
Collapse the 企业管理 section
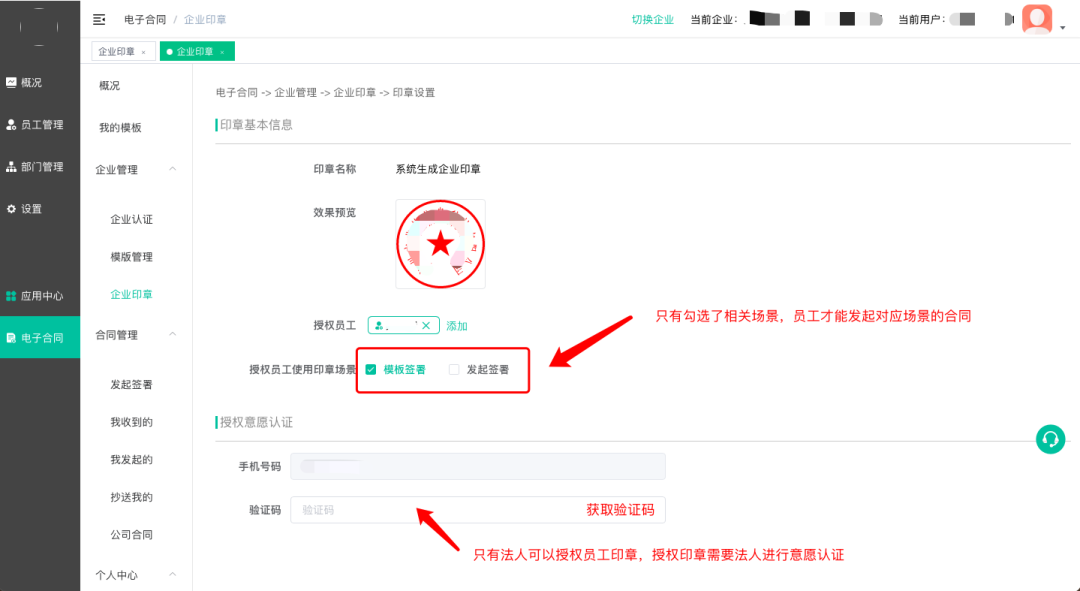(x=172, y=169)
